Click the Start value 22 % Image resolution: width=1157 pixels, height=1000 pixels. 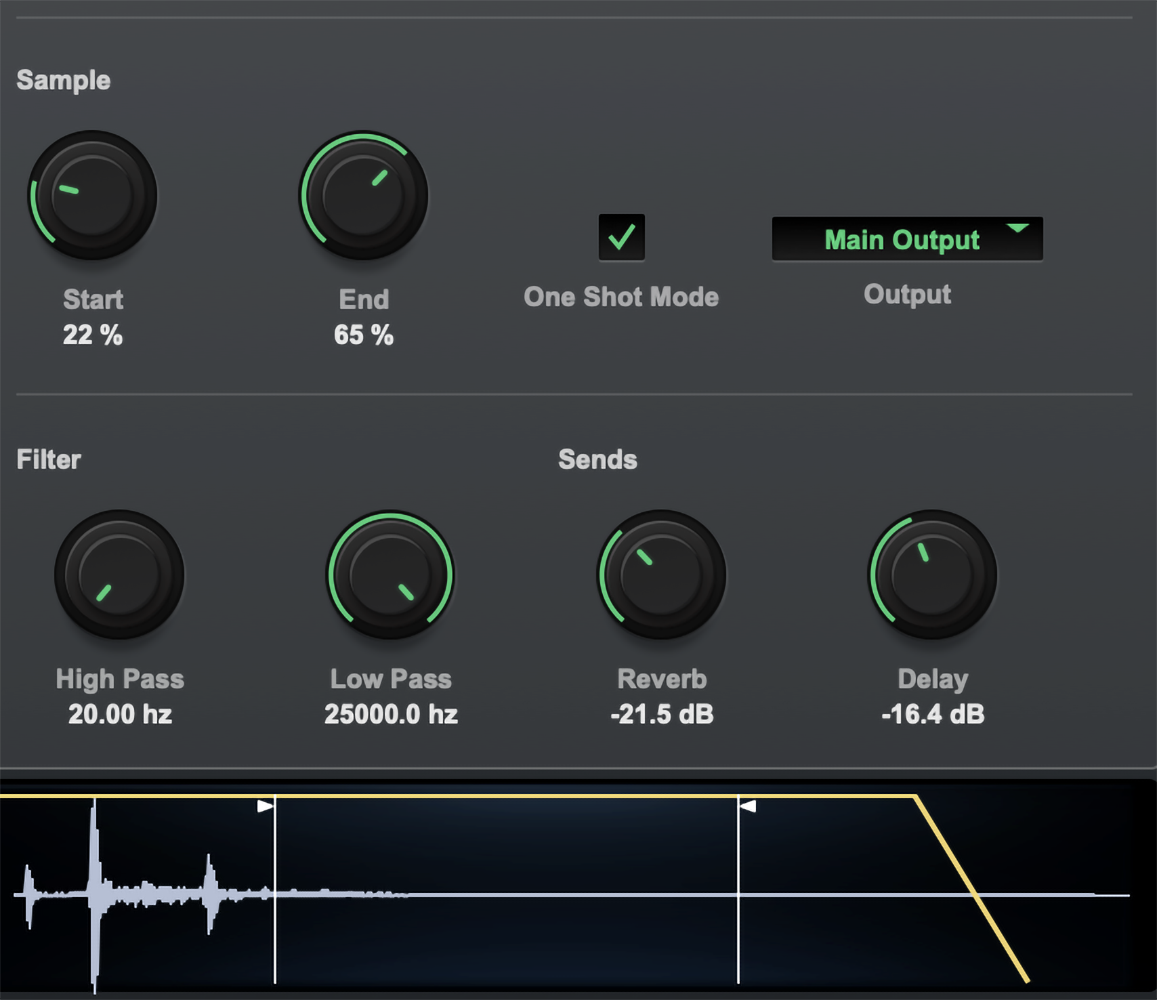point(92,336)
